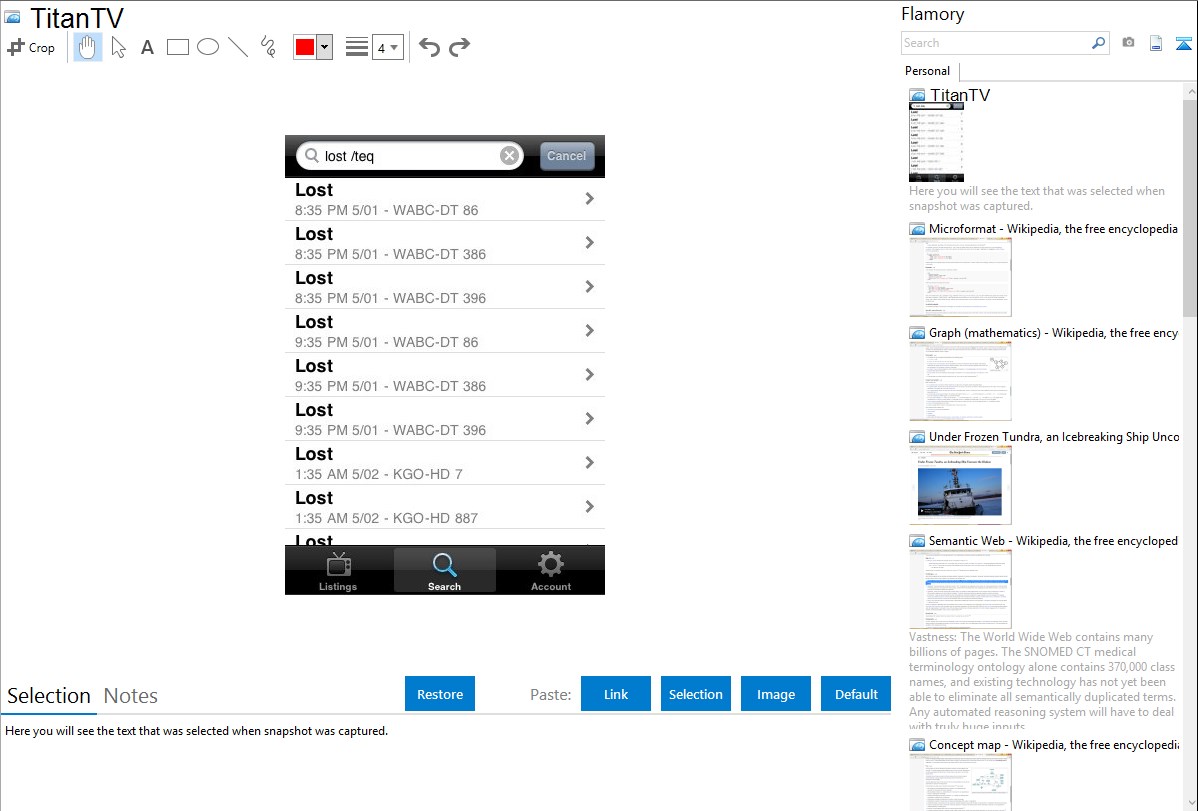This screenshot has width=1198, height=811.
Task: Select the ellipse drawing tool
Action: (x=208, y=47)
